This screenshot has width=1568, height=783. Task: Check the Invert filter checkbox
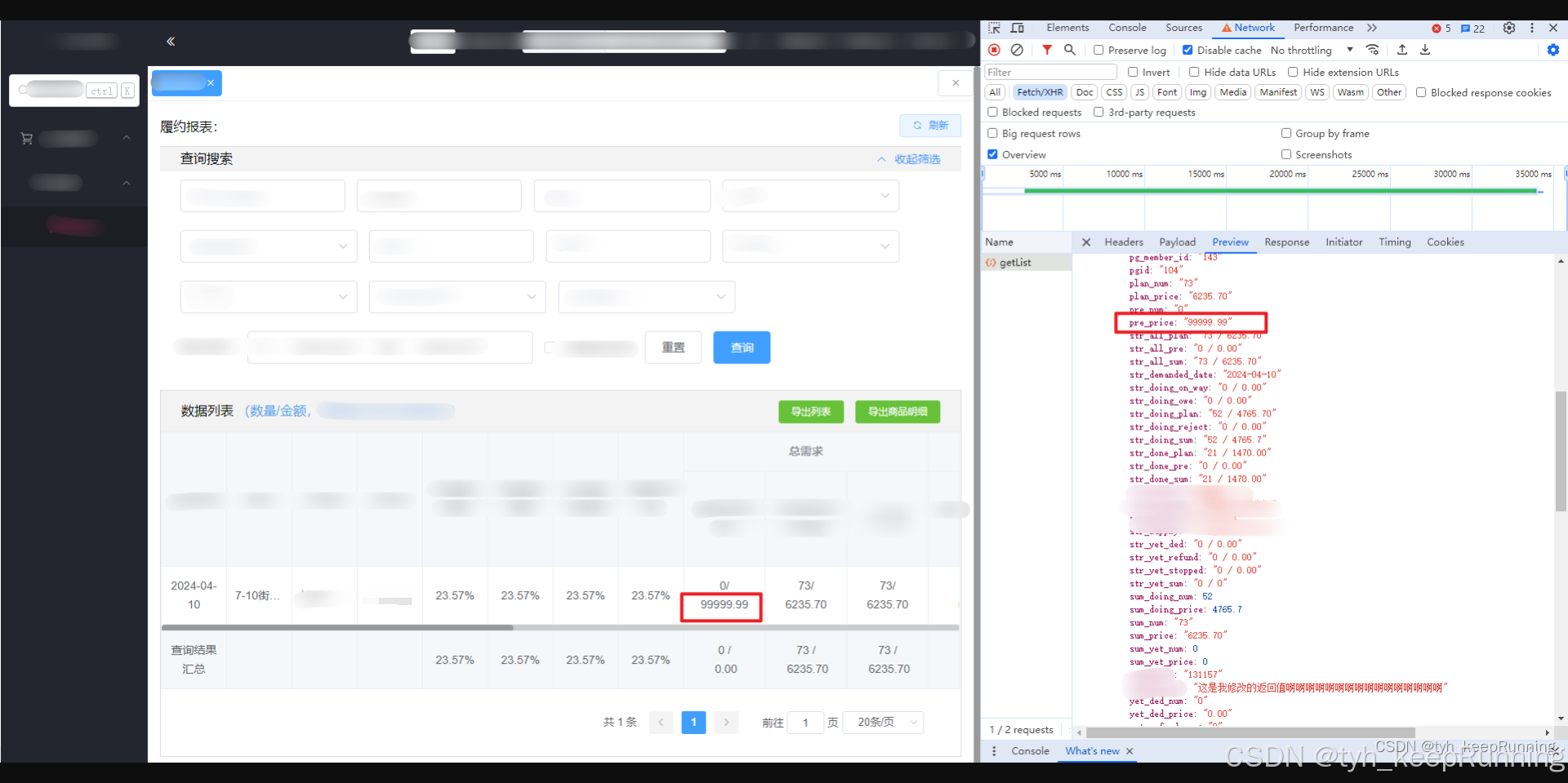pyautogui.click(x=1133, y=72)
